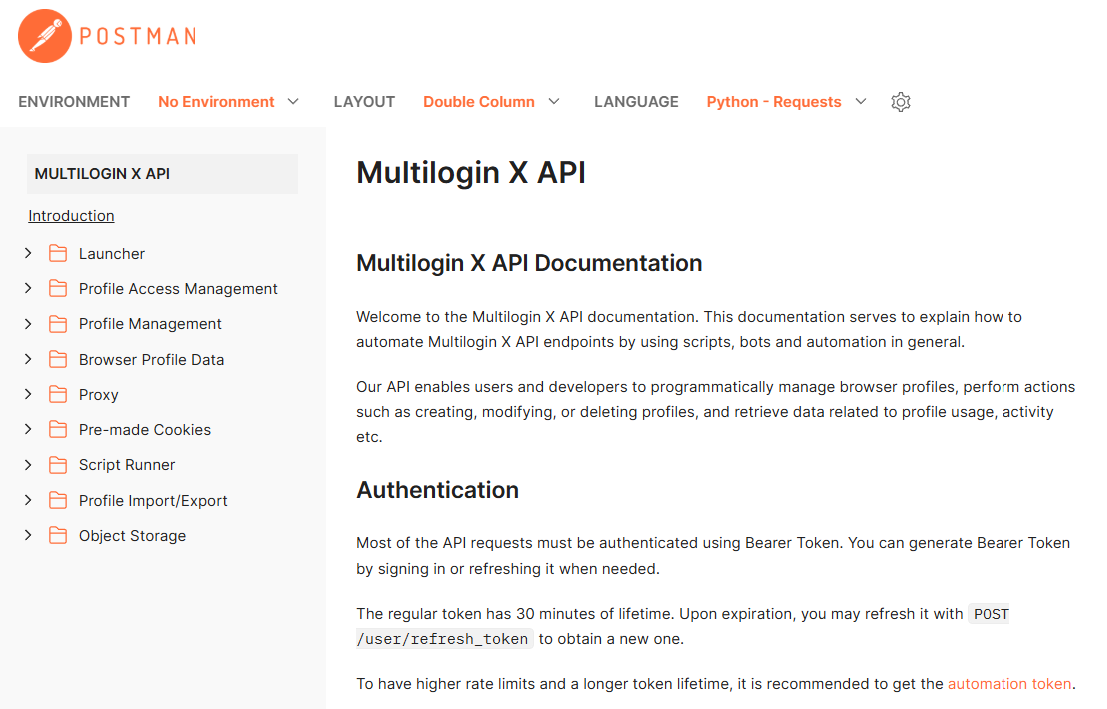The height and width of the screenshot is (709, 1107).
Task: Open the Introduction link
Action: 71,215
